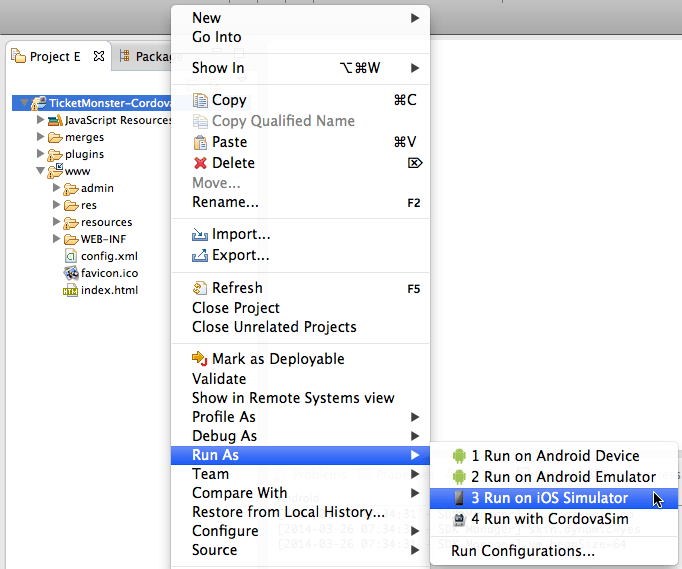The width and height of the screenshot is (682, 569).
Task: Click the CordovaSim icon in submenu
Action: (x=459, y=519)
